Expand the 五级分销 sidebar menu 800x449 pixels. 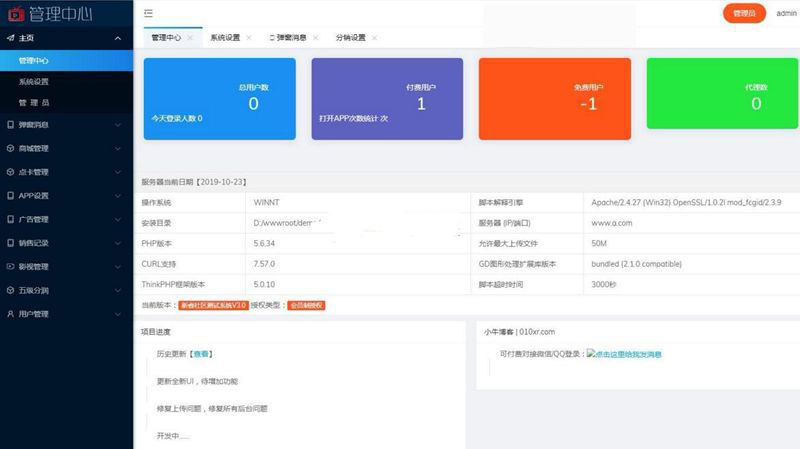click(118, 290)
